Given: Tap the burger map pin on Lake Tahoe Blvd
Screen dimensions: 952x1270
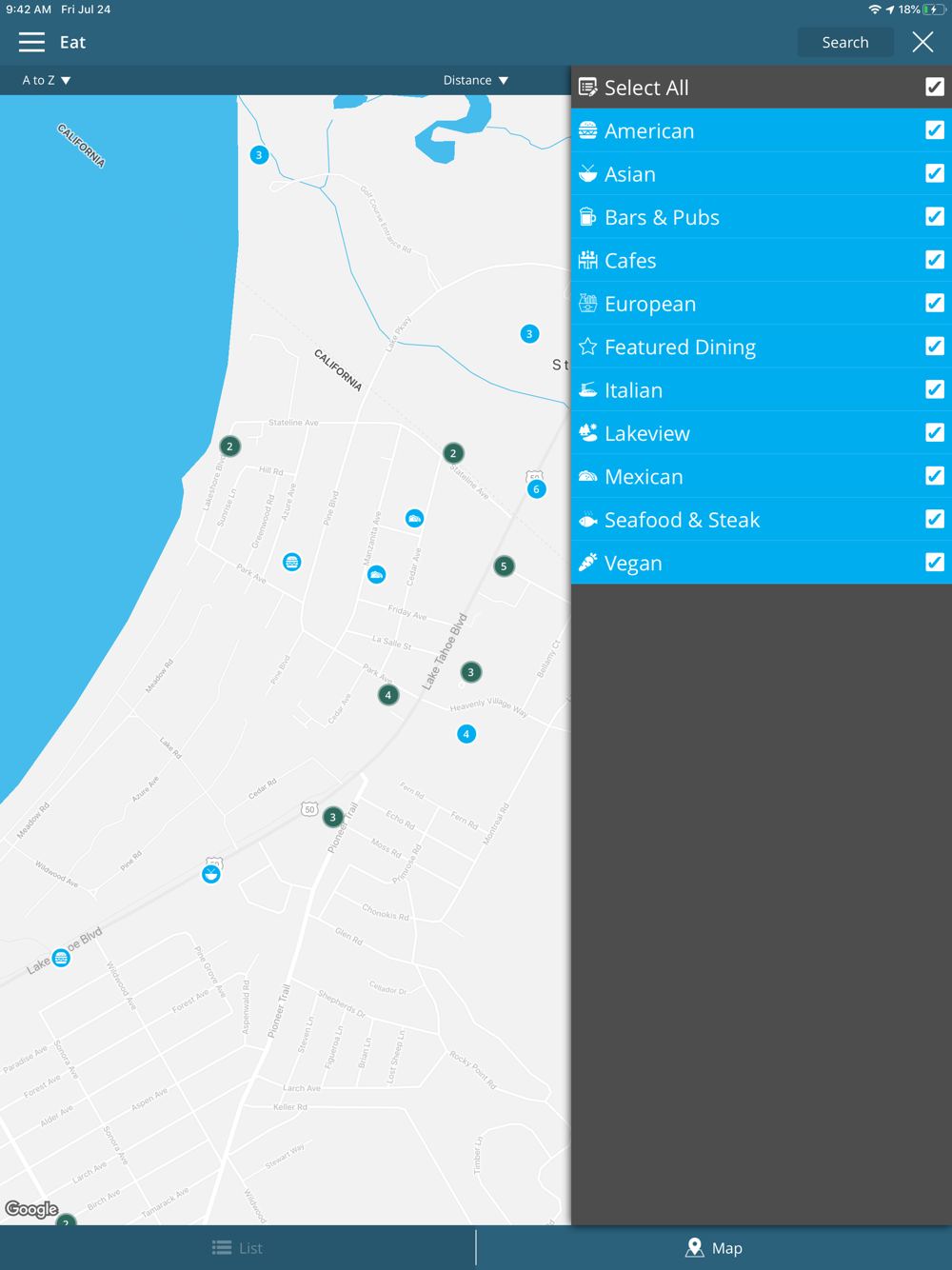Looking at the screenshot, I should 61,958.
